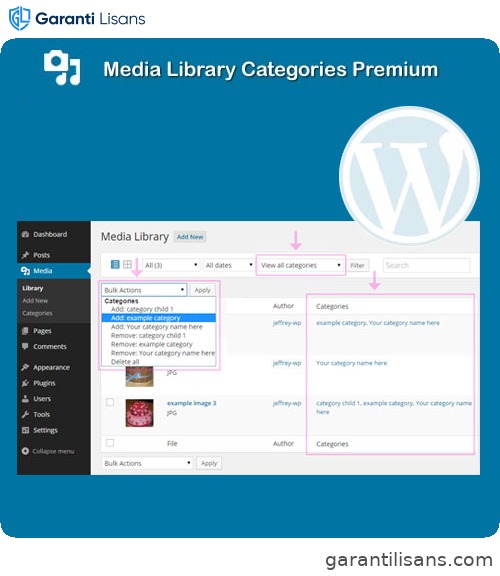Image resolution: width=500 pixels, height=576 pixels.
Task: Open example image 3 title link
Action: (x=191, y=403)
